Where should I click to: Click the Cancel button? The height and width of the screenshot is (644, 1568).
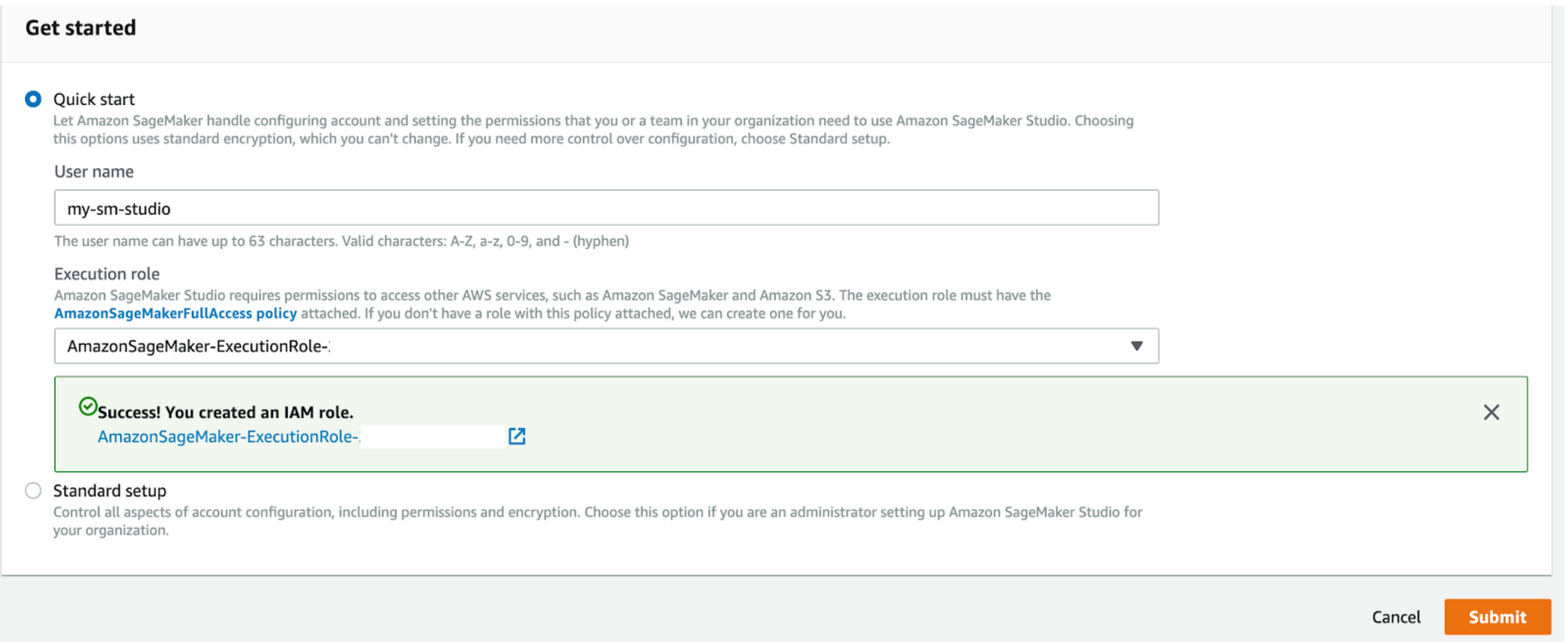pos(1396,617)
